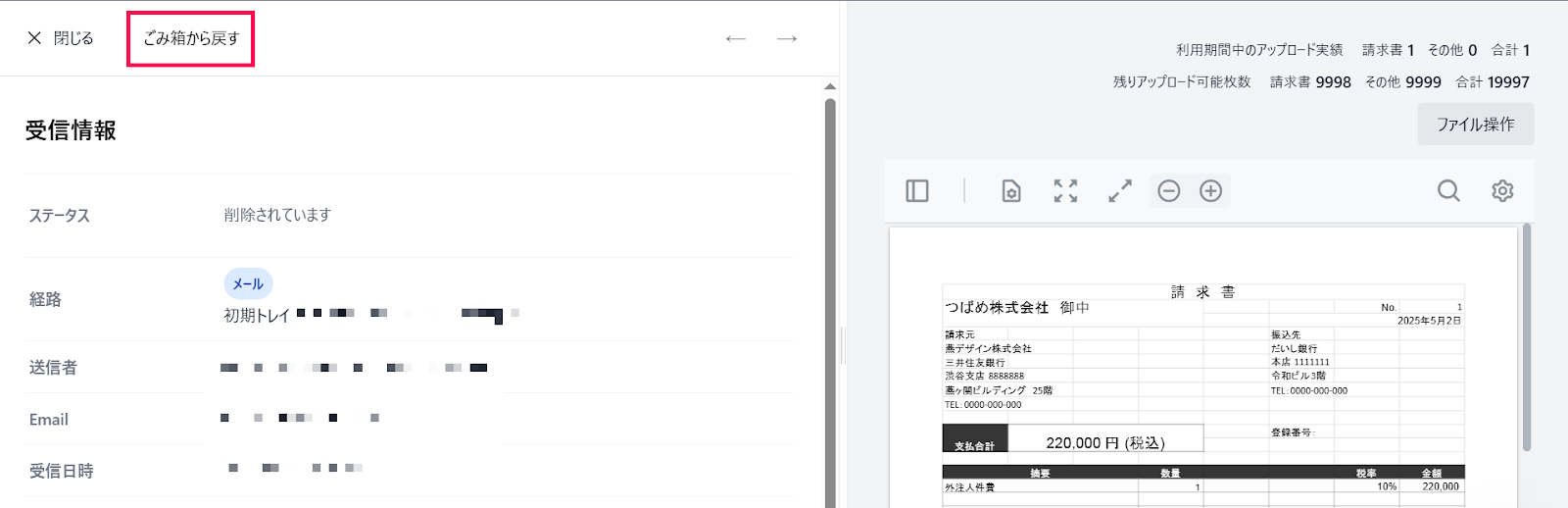
Task: Click 2025年5月2日 date in invoice
Action: pos(1429,321)
